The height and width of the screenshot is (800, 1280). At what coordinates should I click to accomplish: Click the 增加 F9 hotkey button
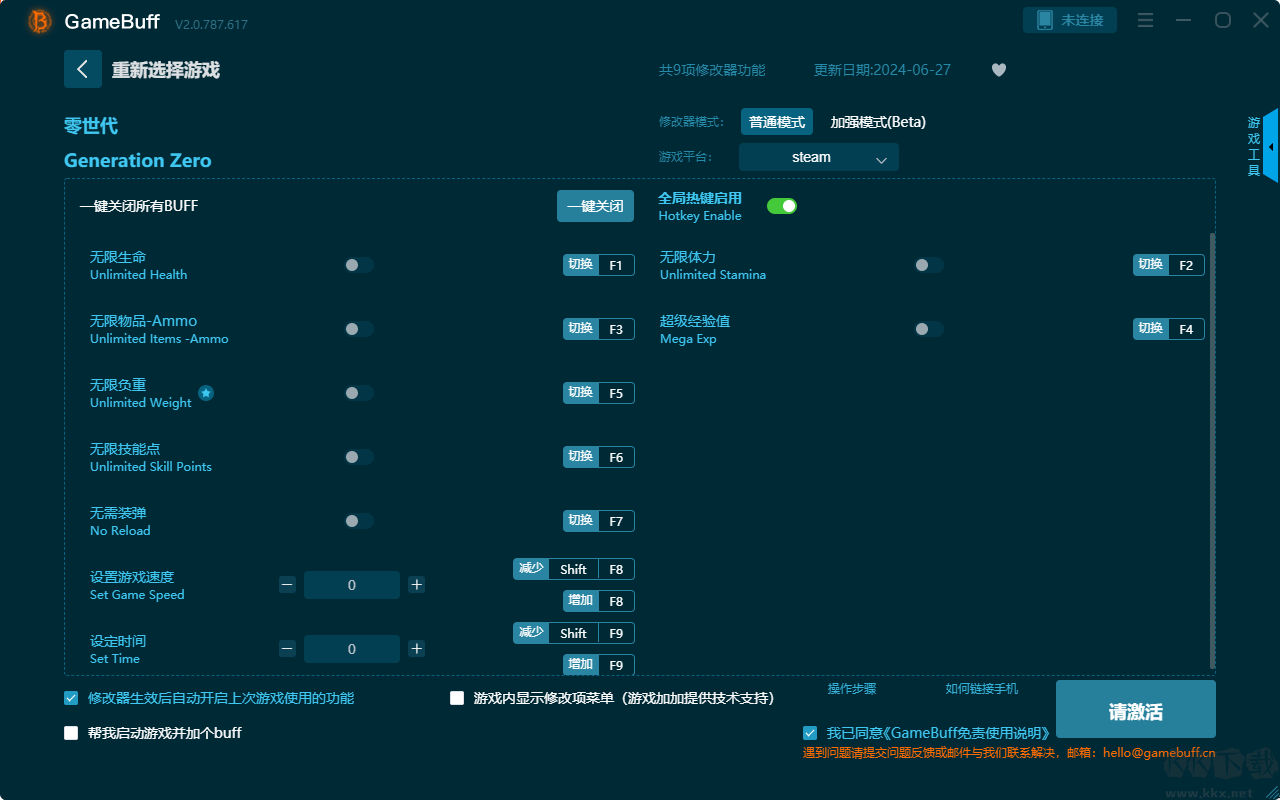(599, 664)
